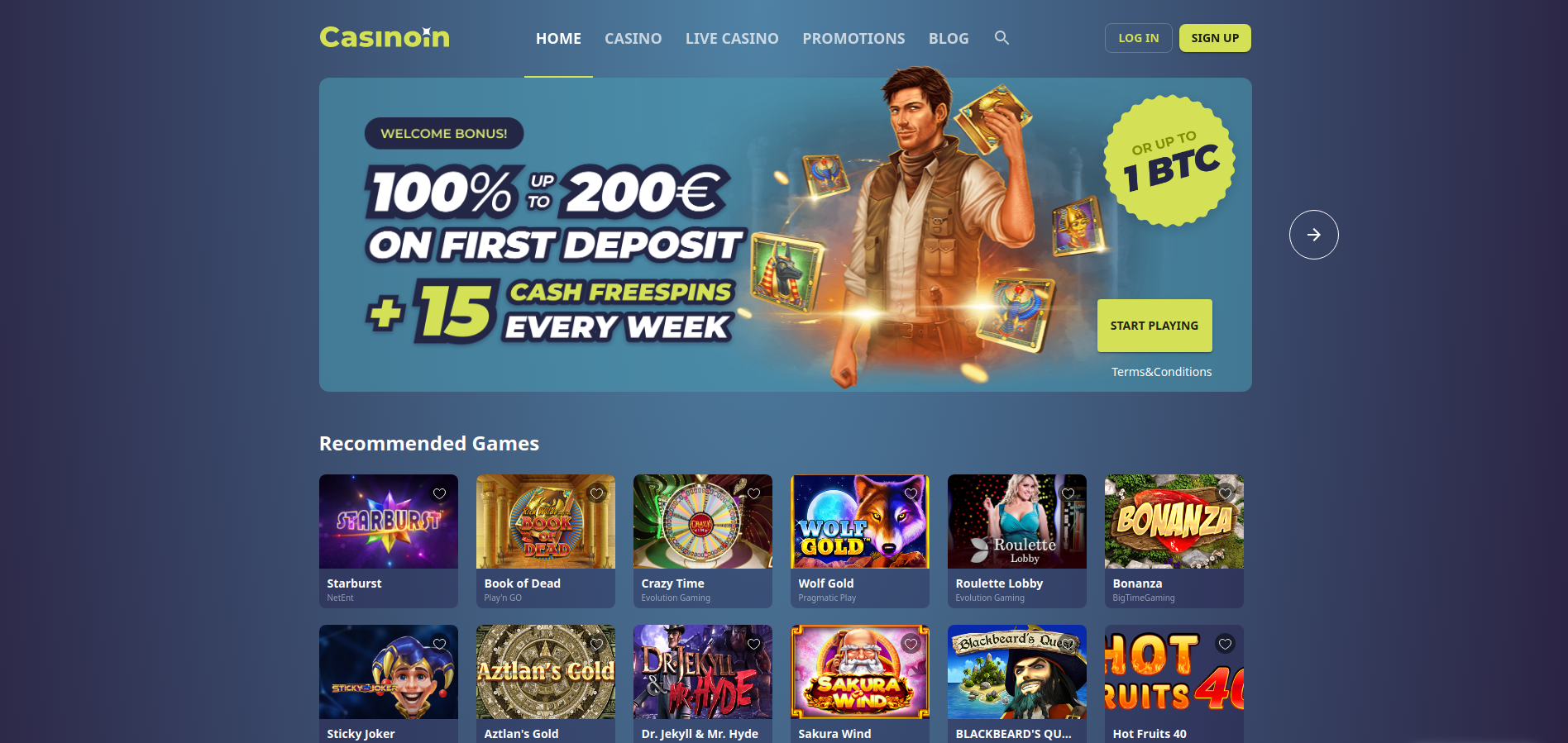
Task: Open the Promotions page
Action: click(853, 39)
